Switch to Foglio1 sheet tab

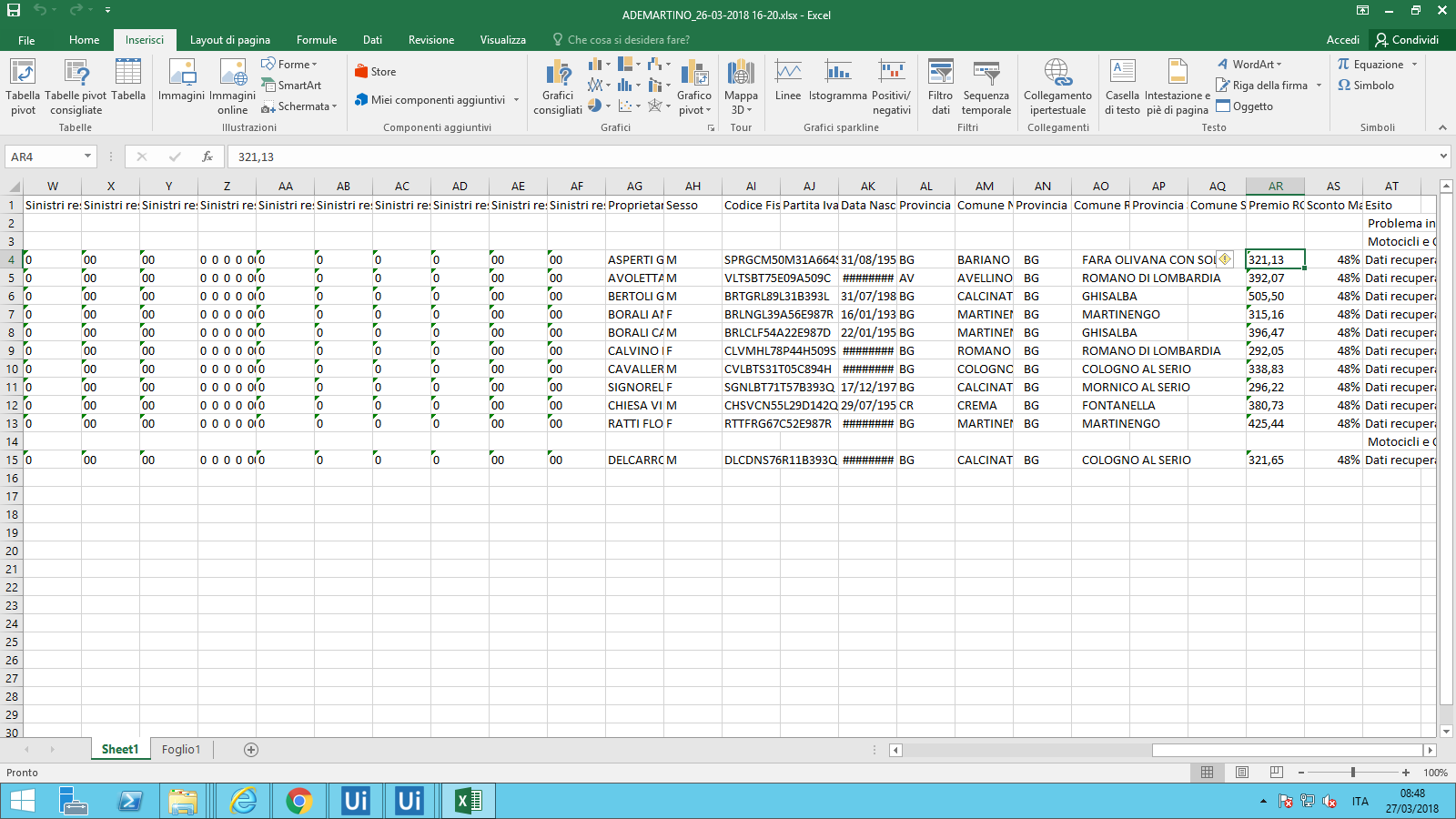180,750
